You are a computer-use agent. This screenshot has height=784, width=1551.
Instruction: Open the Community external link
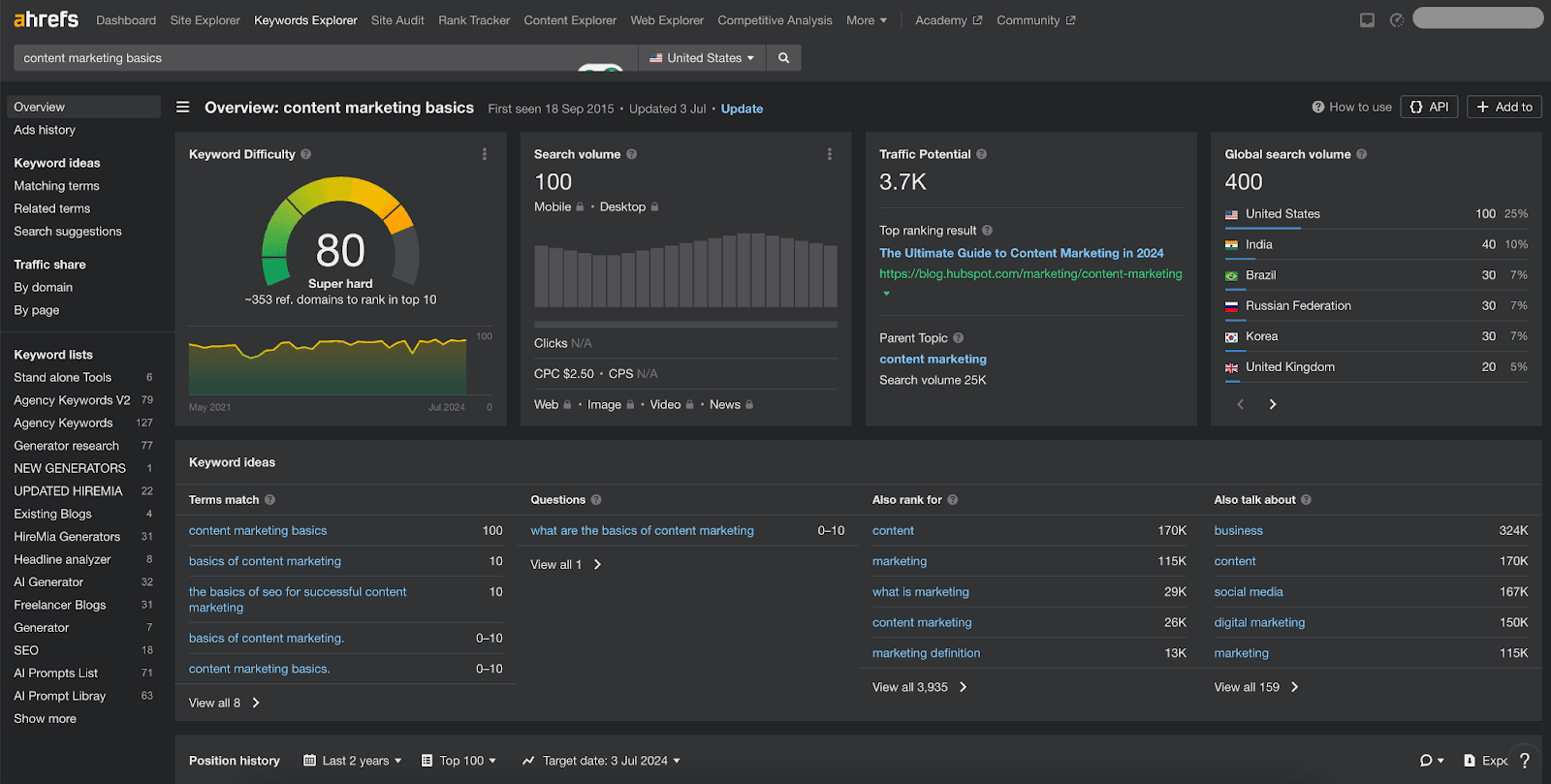coord(1035,20)
